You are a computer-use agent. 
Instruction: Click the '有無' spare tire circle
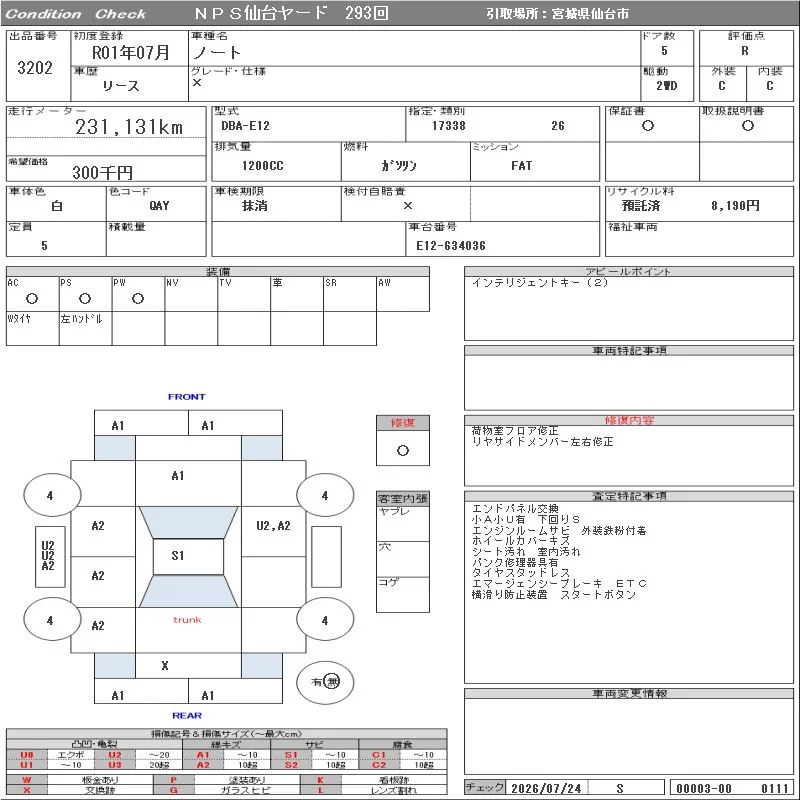(x=325, y=682)
